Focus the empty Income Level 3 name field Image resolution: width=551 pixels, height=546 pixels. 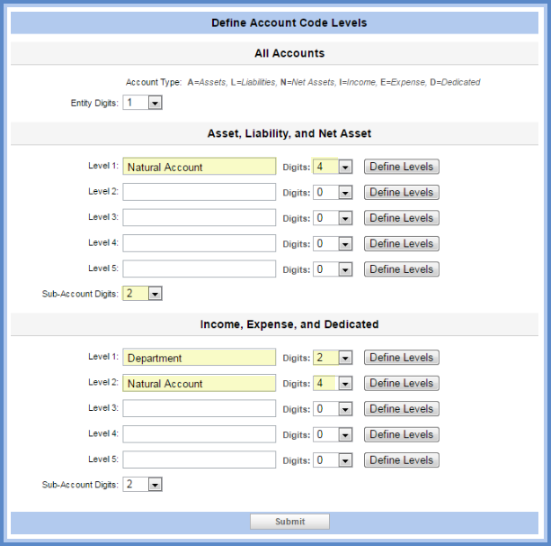click(x=199, y=409)
